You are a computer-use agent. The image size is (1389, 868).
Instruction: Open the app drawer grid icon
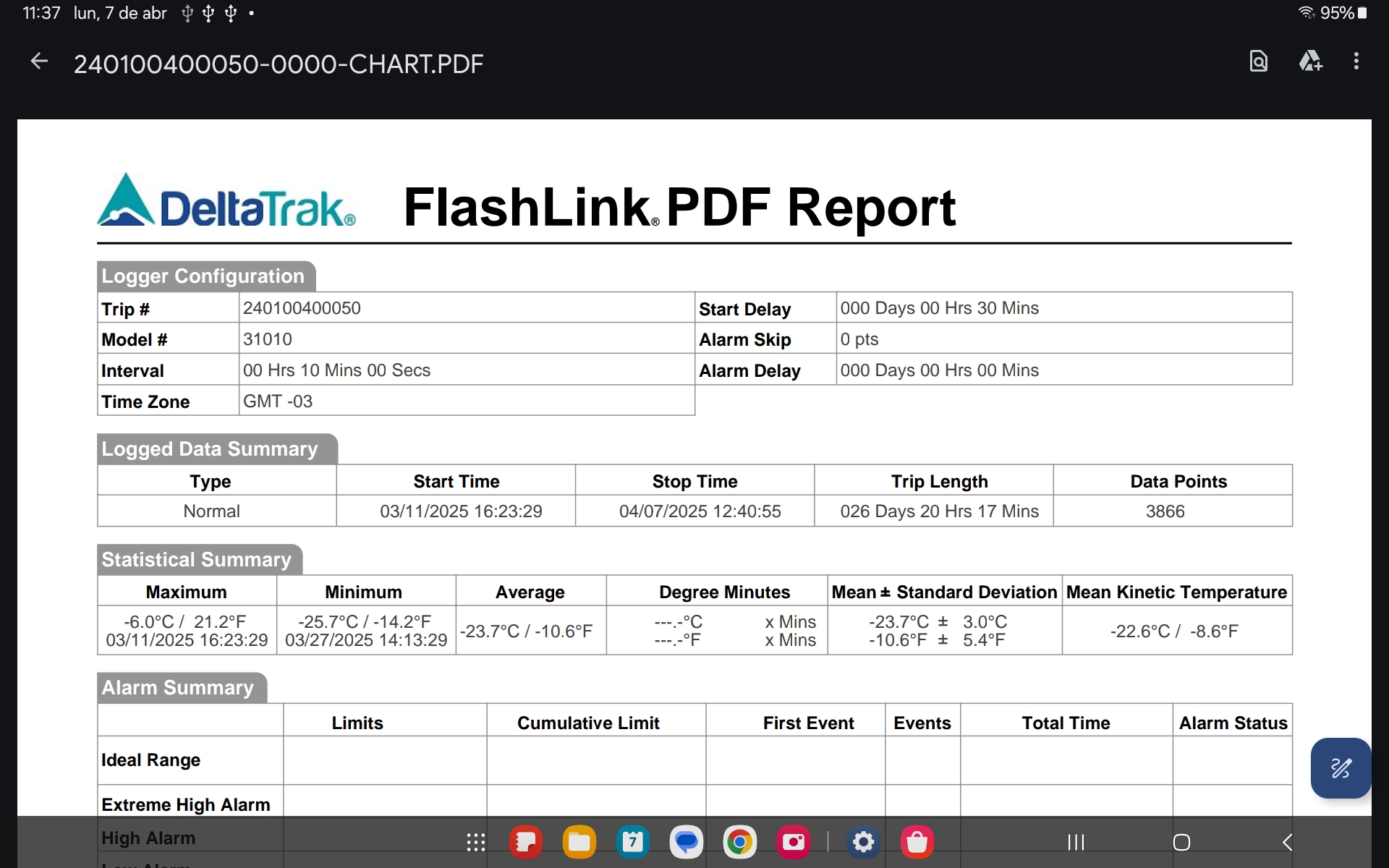click(476, 842)
